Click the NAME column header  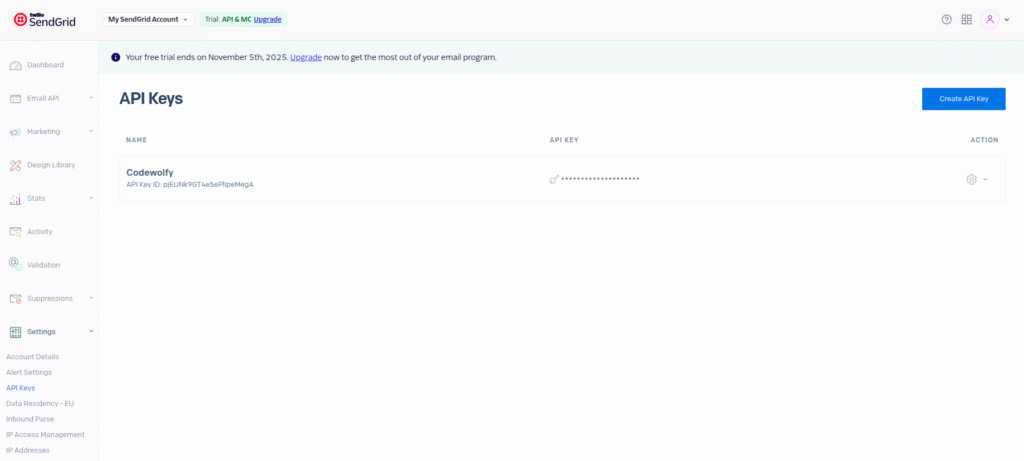[136, 140]
